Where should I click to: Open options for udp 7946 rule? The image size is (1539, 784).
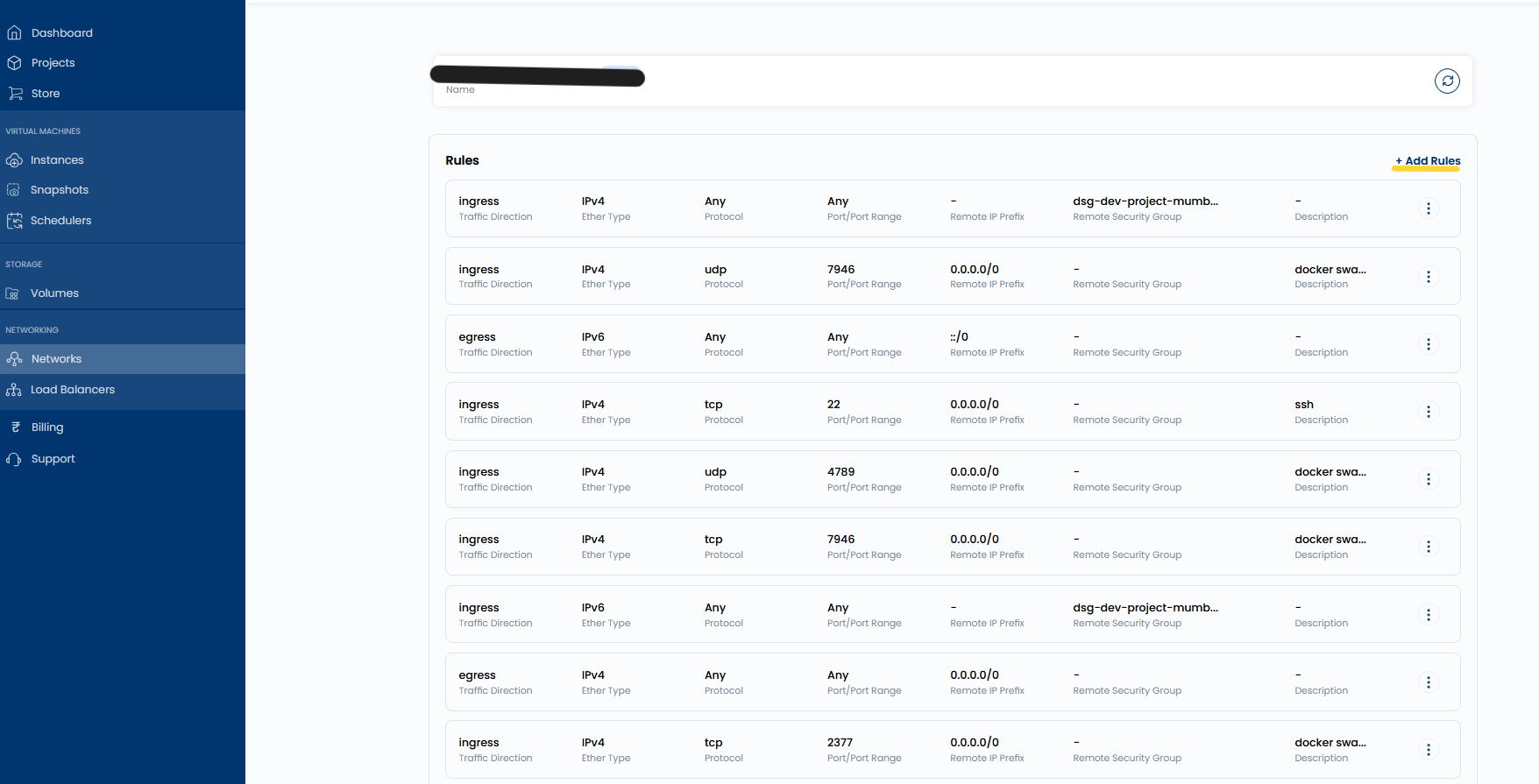(x=1429, y=277)
